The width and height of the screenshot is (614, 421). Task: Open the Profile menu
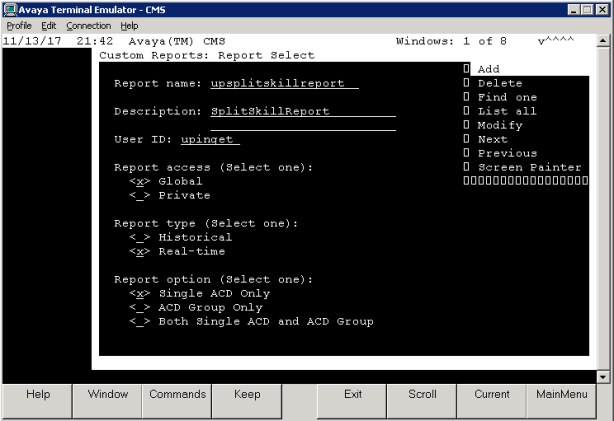(19, 25)
